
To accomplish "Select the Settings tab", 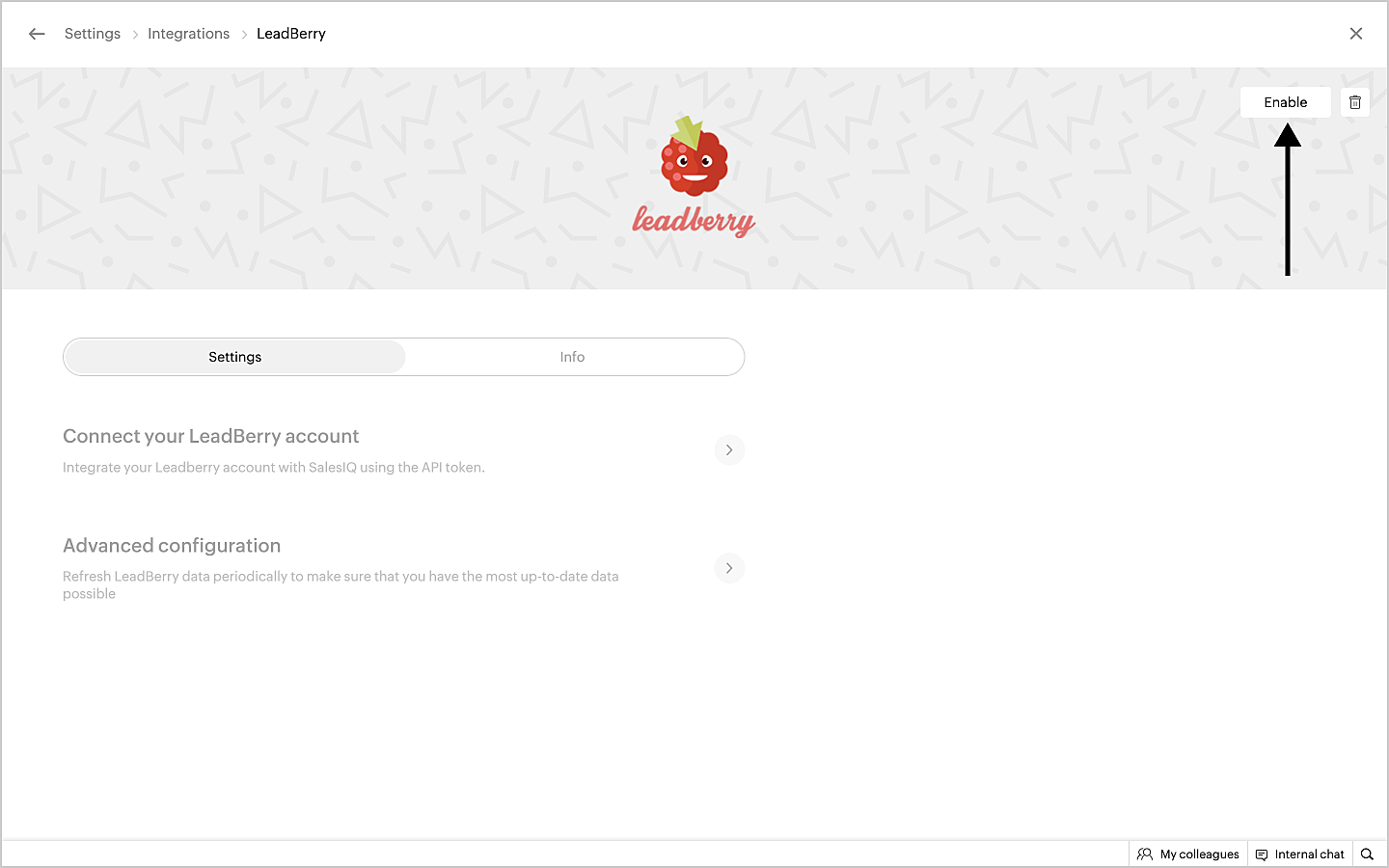I will [234, 357].
